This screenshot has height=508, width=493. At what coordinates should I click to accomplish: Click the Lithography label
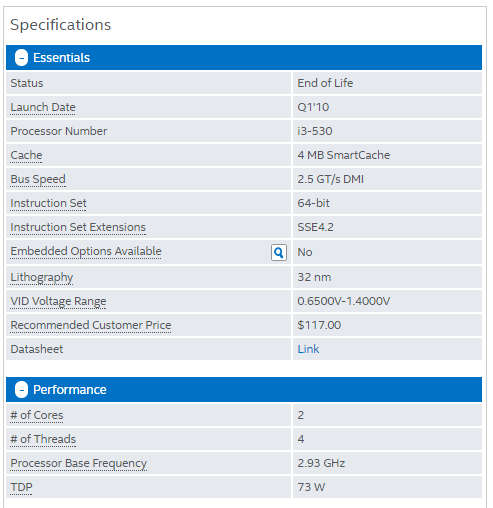pyautogui.click(x=42, y=277)
